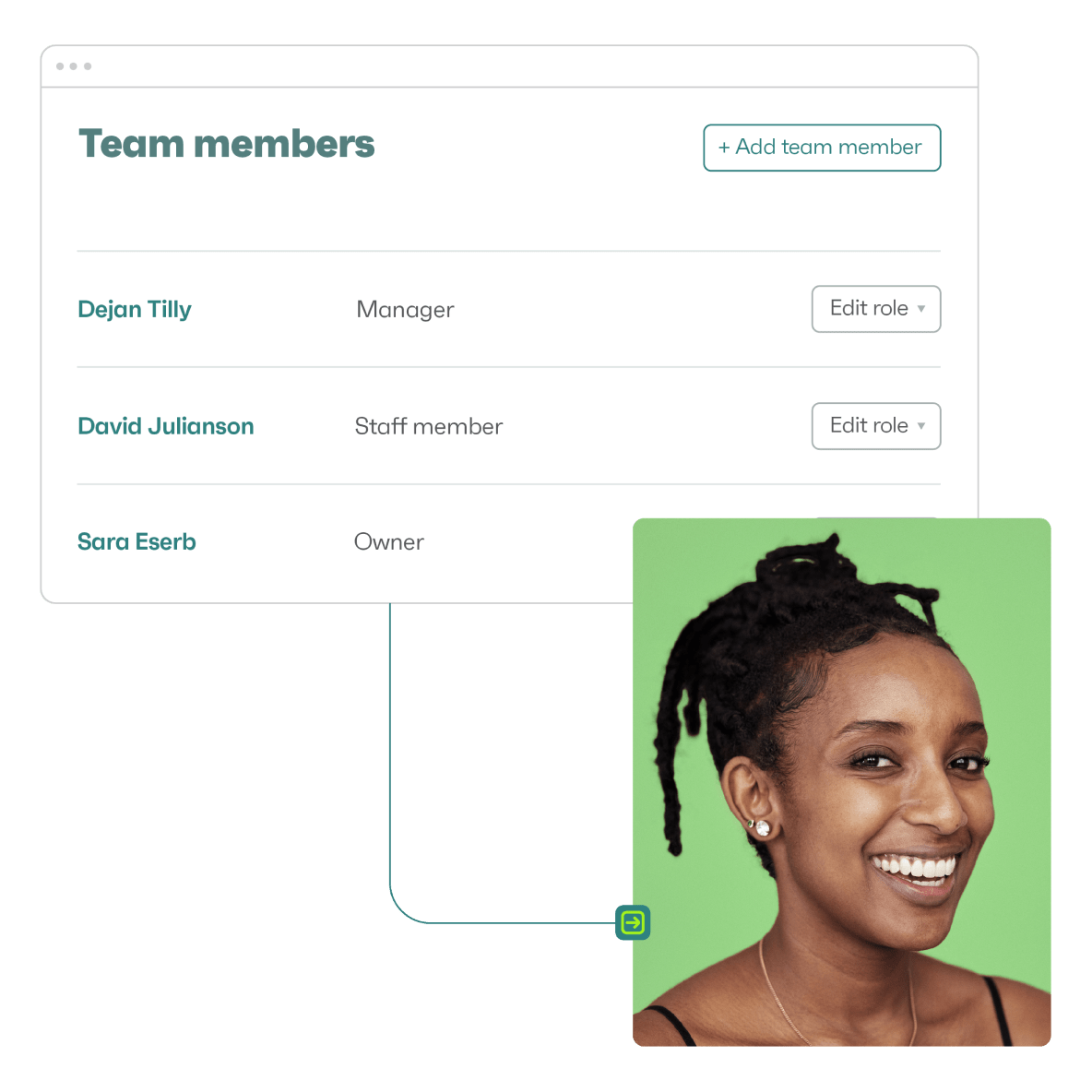Open Dejan Tilly's profile name link
The width and height of the screenshot is (1092, 1092).
point(135,309)
